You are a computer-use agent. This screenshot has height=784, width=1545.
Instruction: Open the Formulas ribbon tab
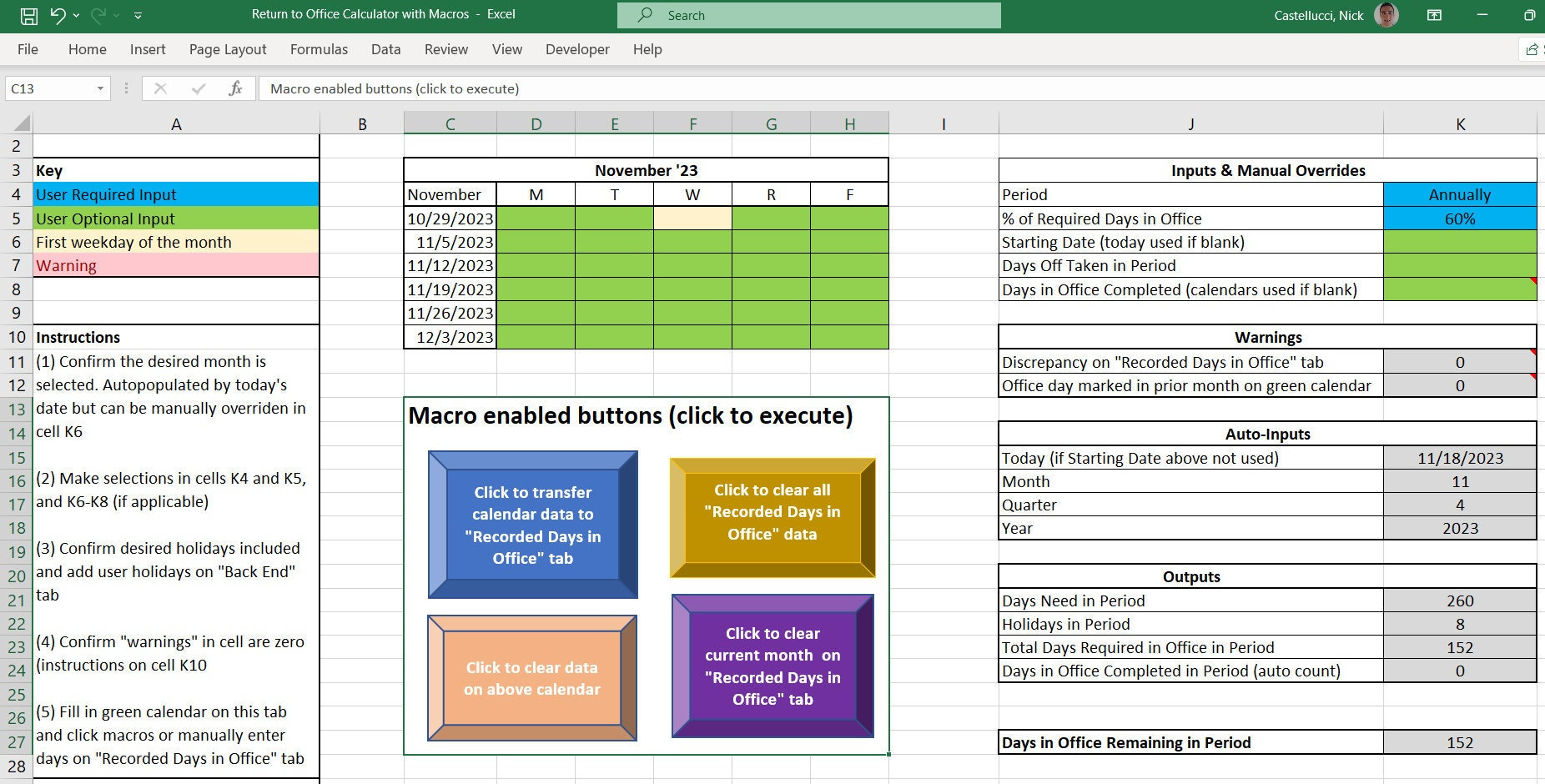pos(319,49)
